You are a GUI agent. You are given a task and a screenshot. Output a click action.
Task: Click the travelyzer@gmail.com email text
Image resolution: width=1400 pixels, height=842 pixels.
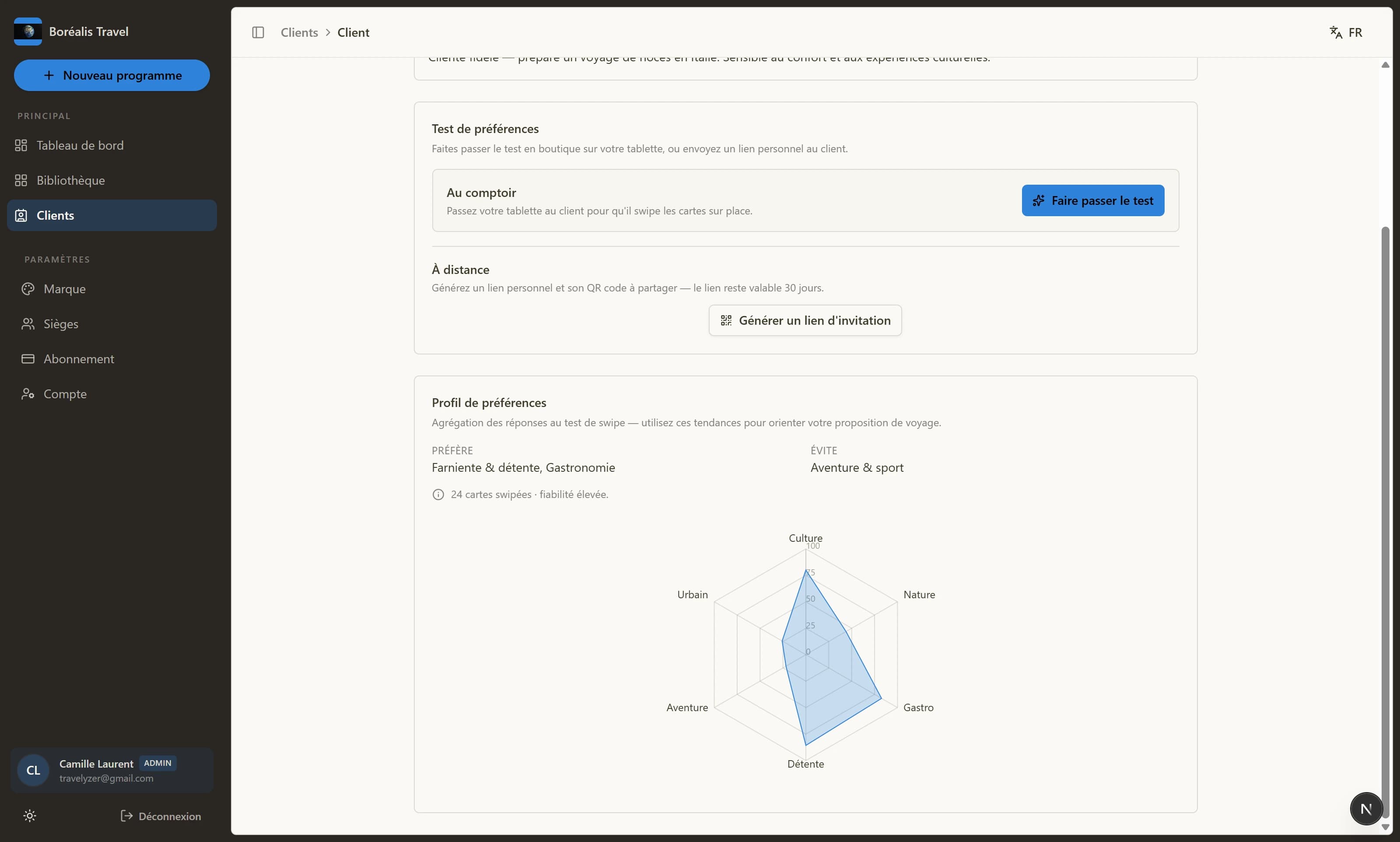106,779
